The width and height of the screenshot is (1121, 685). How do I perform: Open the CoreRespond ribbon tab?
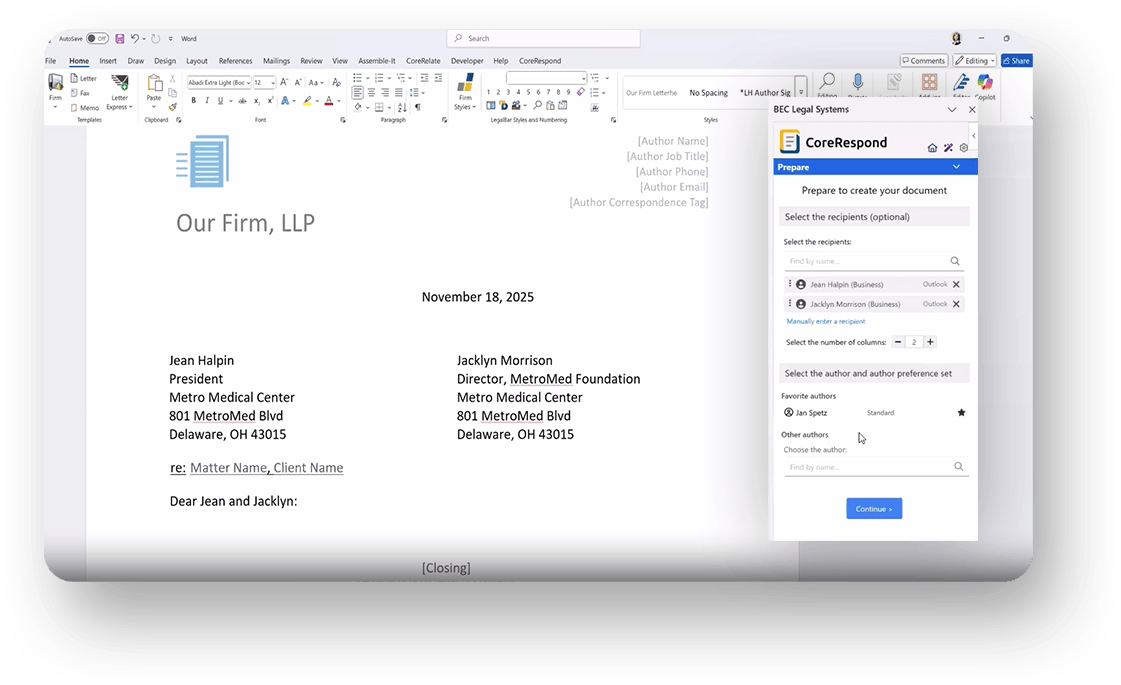click(x=540, y=61)
